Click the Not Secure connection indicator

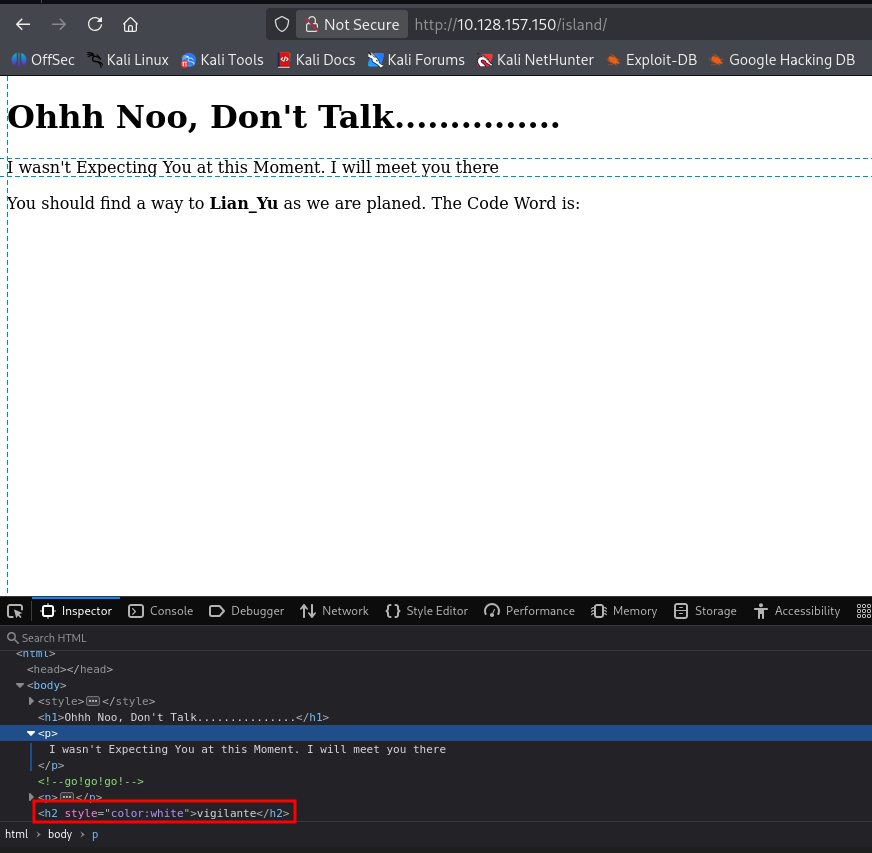(352, 24)
